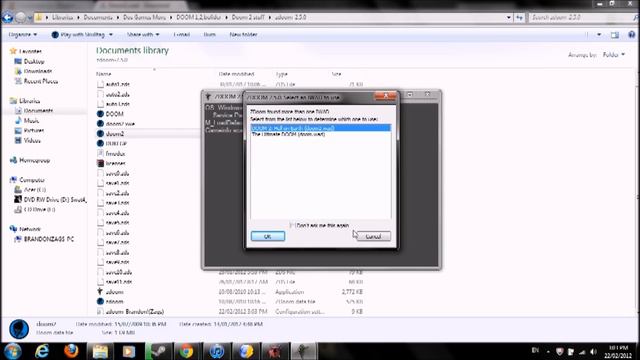This screenshot has height=360, width=640.
Task: Open the Windows Start menu
Action: click(x=13, y=351)
